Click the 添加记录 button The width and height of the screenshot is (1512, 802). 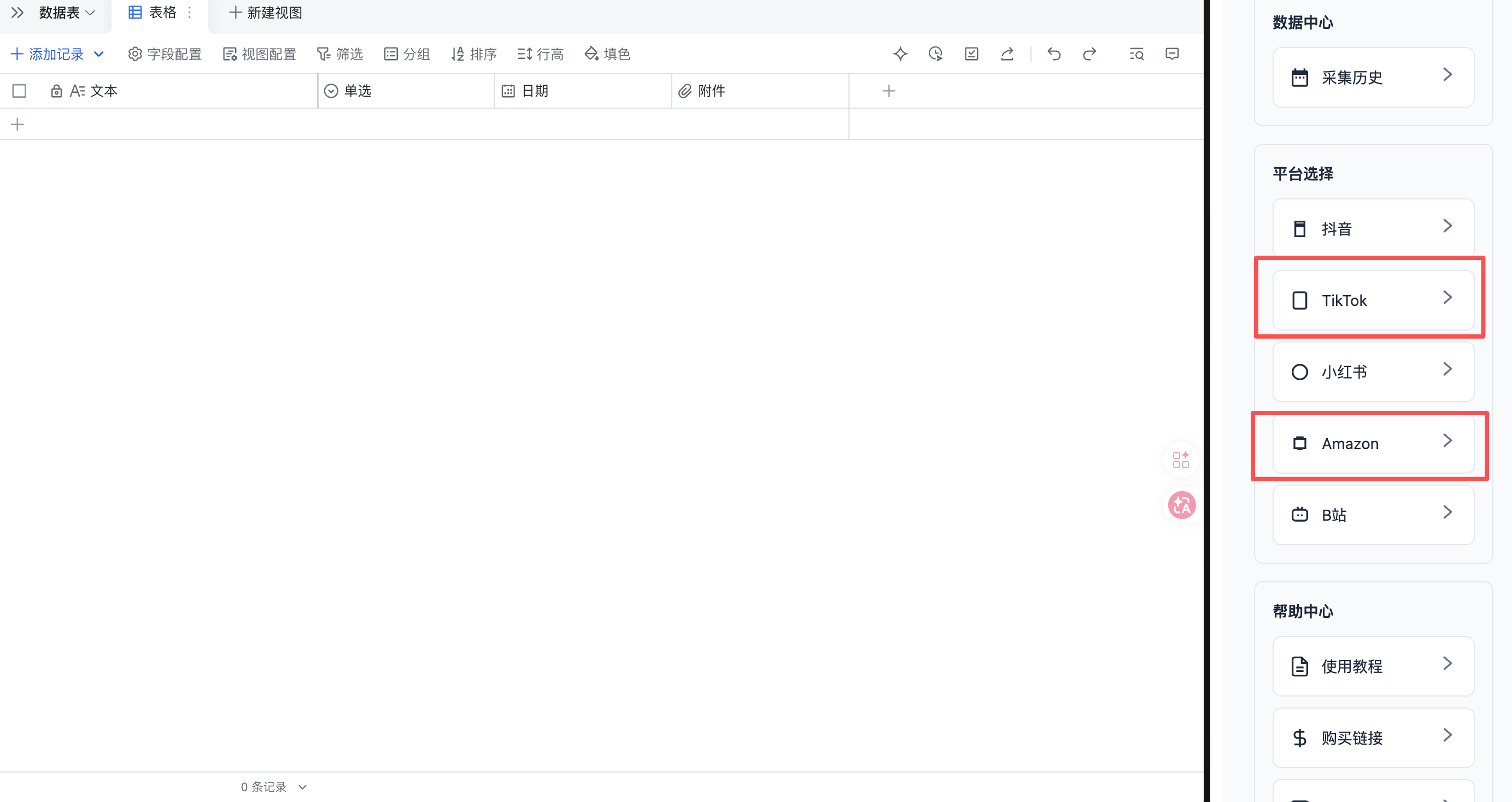[48, 55]
